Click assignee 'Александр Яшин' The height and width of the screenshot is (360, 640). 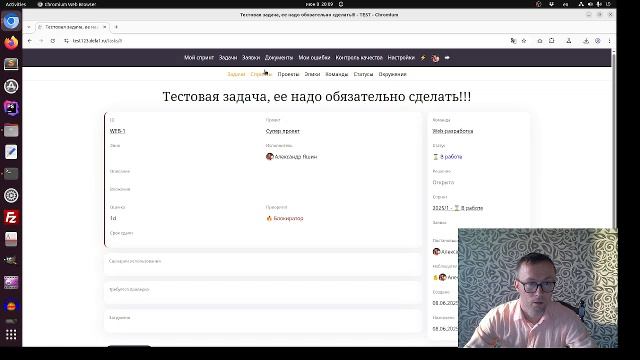pyautogui.click(x=291, y=157)
